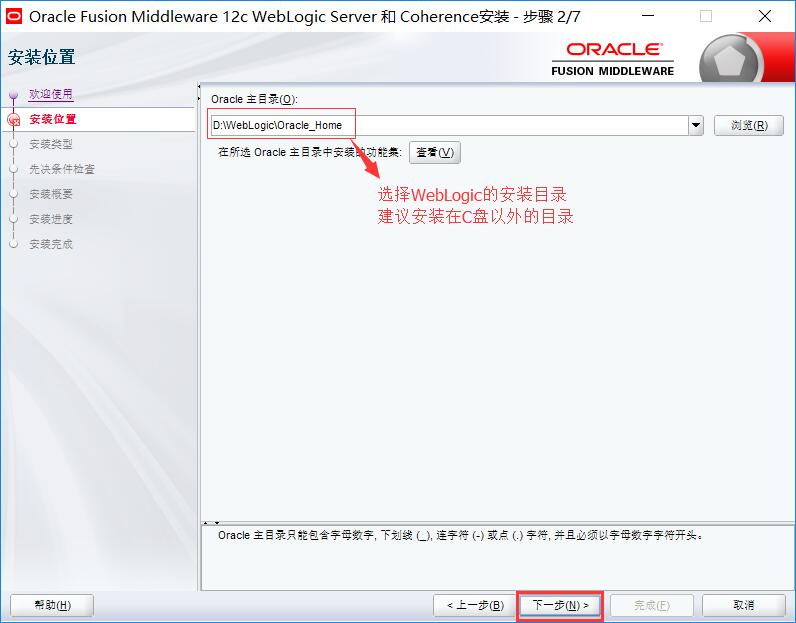Expand the Oracle home directory dropdown arrow
796x623 pixels.
click(695, 125)
